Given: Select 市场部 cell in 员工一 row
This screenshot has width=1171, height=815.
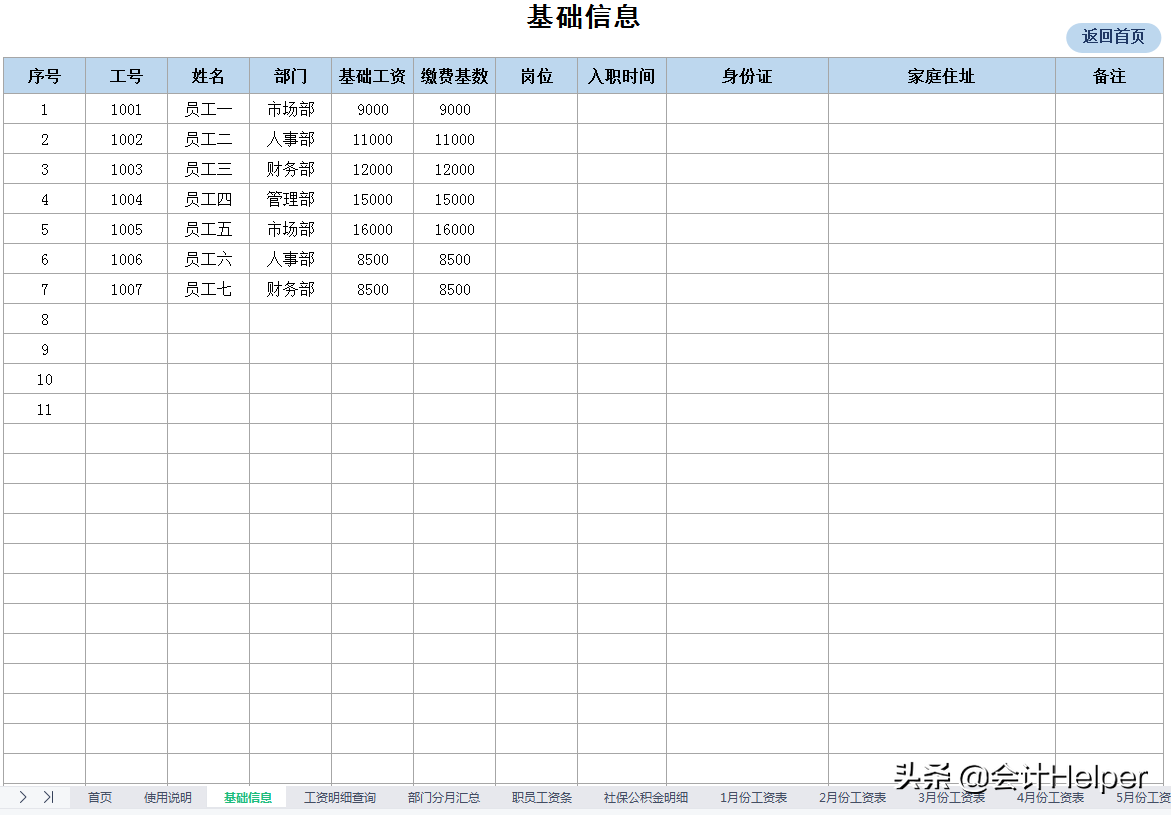Looking at the screenshot, I should coord(291,109).
